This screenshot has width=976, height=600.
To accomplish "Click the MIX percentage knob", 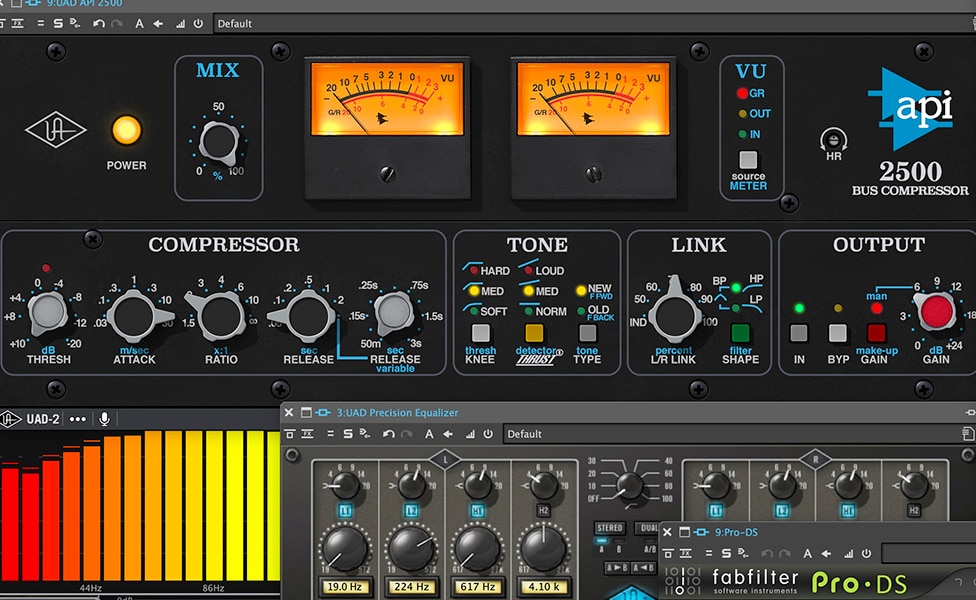I will [x=218, y=141].
